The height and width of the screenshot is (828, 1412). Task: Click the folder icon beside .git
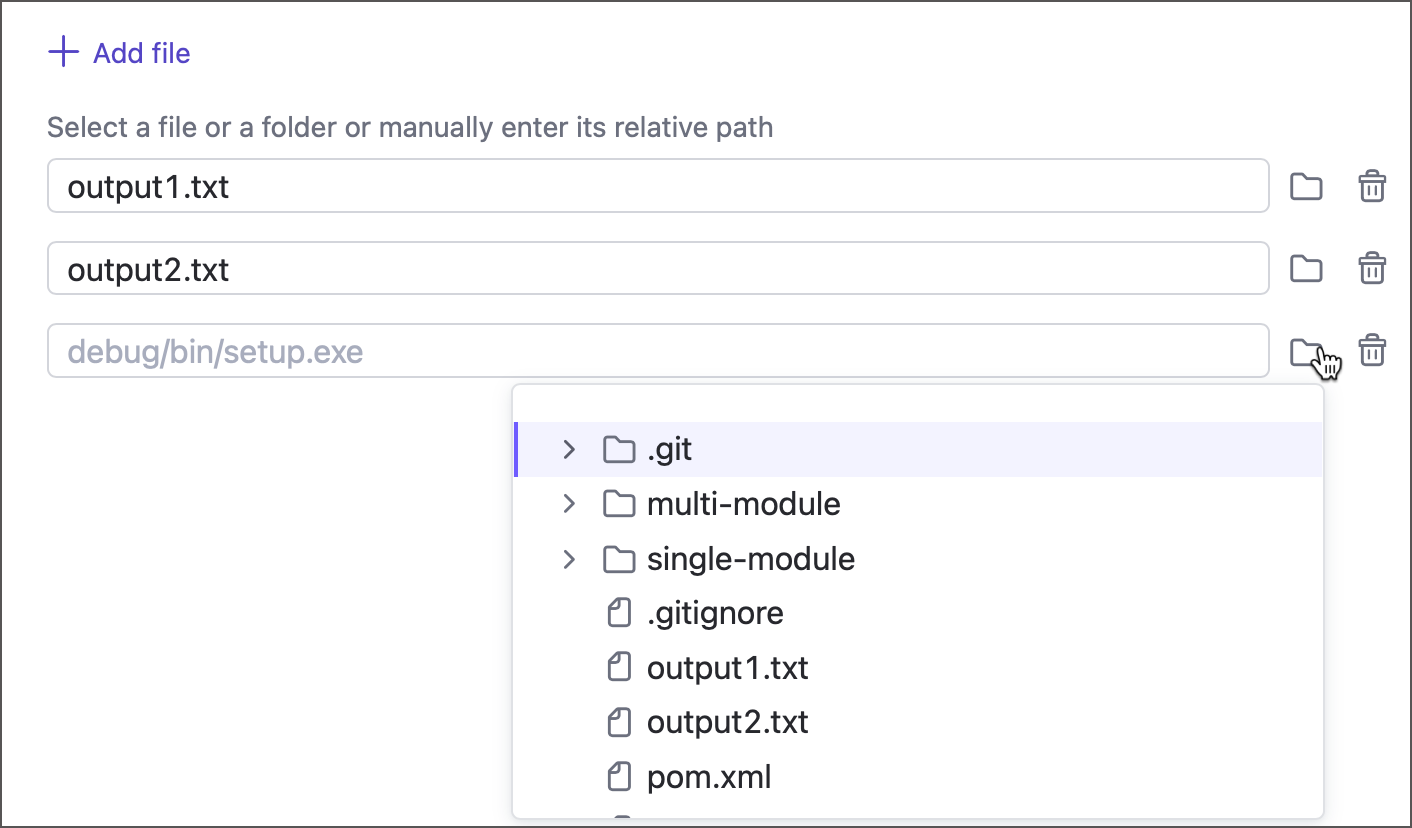click(x=619, y=450)
